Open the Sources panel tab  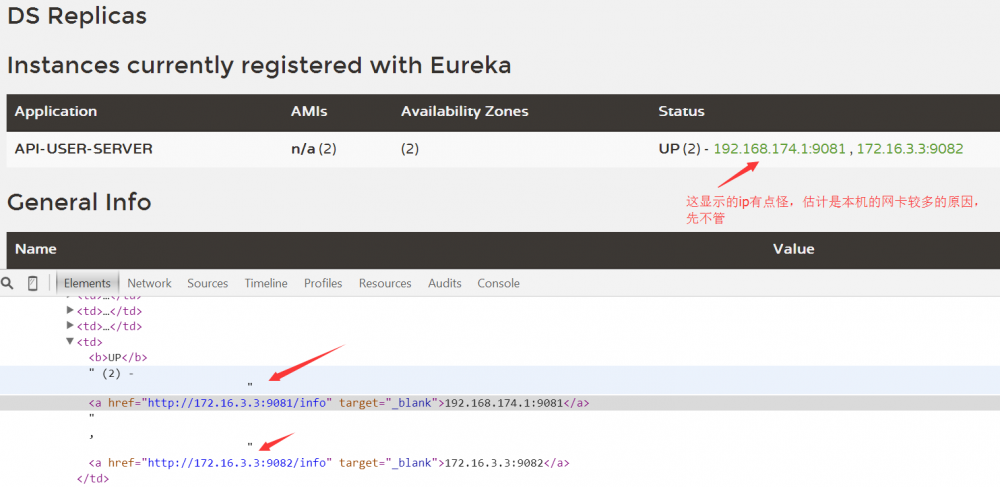(x=207, y=283)
